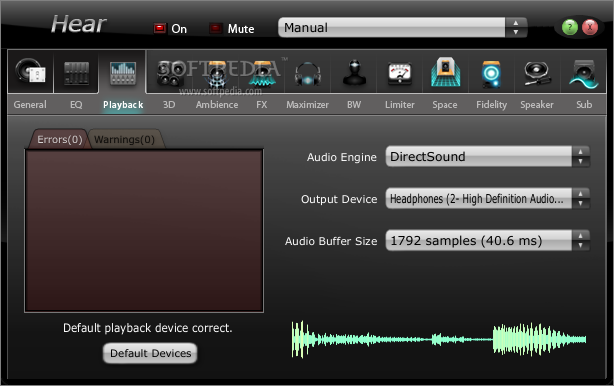Select the 3D tab label
This screenshot has height=386, width=614.
(x=169, y=105)
